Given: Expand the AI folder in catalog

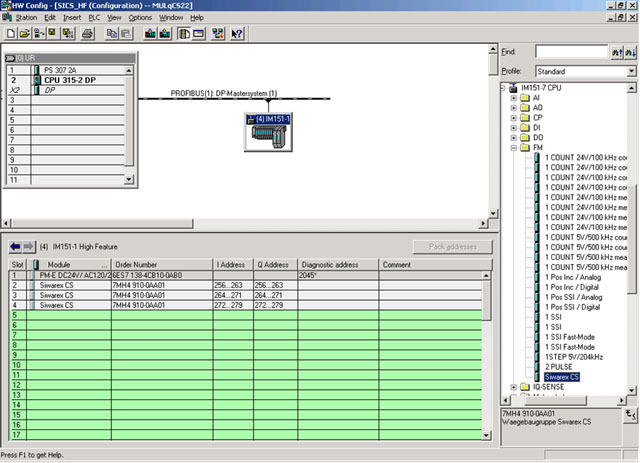Looking at the screenshot, I should 513,98.
